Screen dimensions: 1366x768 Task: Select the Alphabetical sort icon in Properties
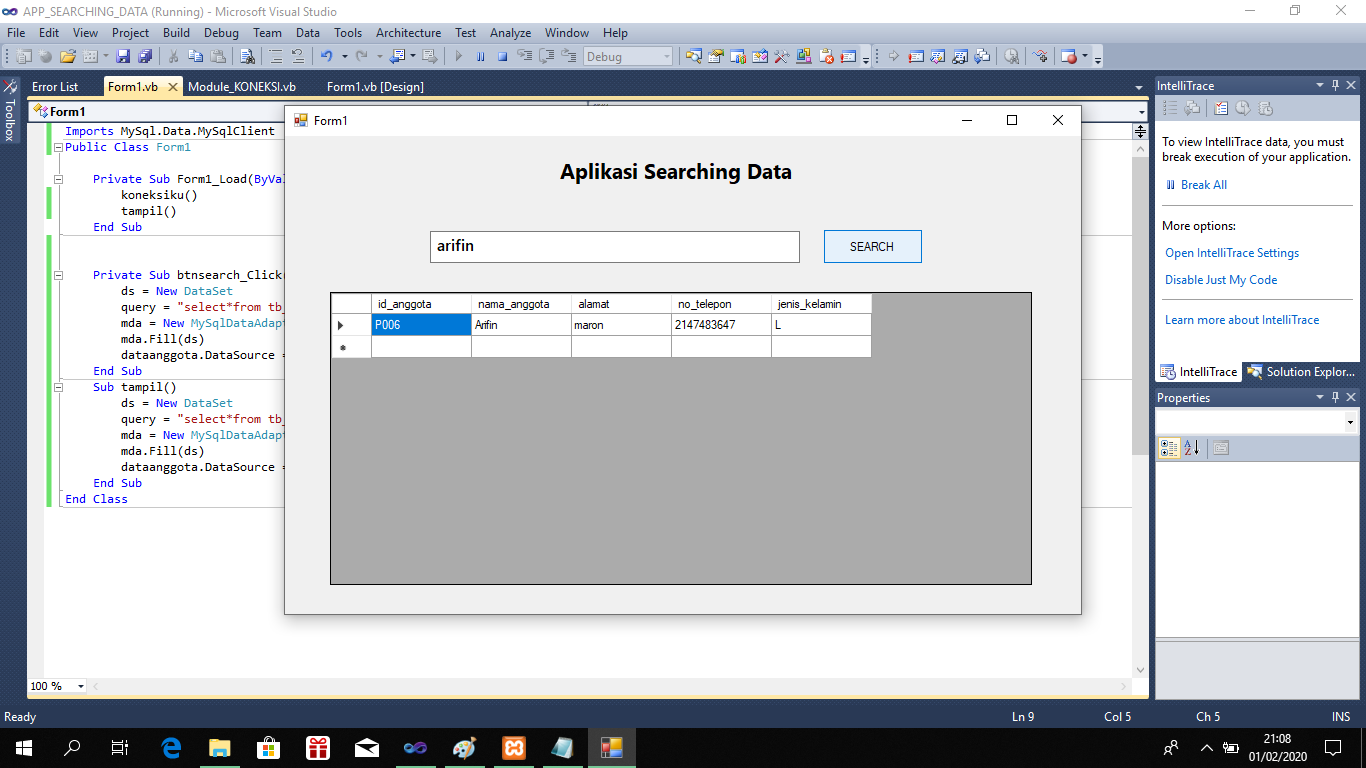(x=1189, y=448)
